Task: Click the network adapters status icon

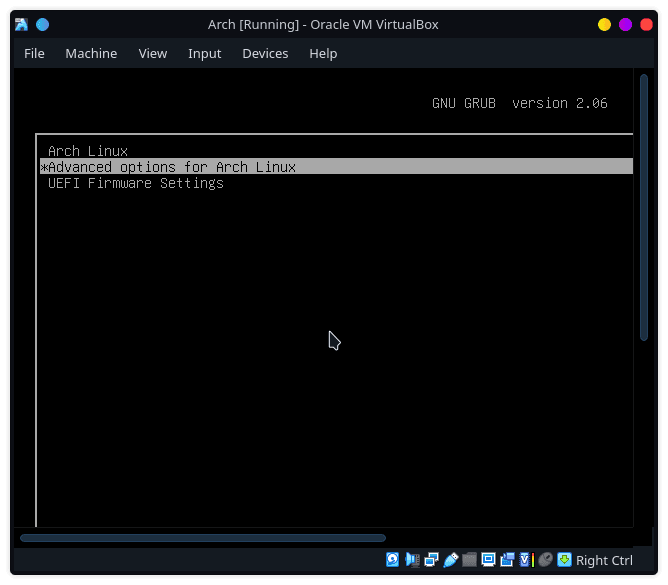Action: 431,559
